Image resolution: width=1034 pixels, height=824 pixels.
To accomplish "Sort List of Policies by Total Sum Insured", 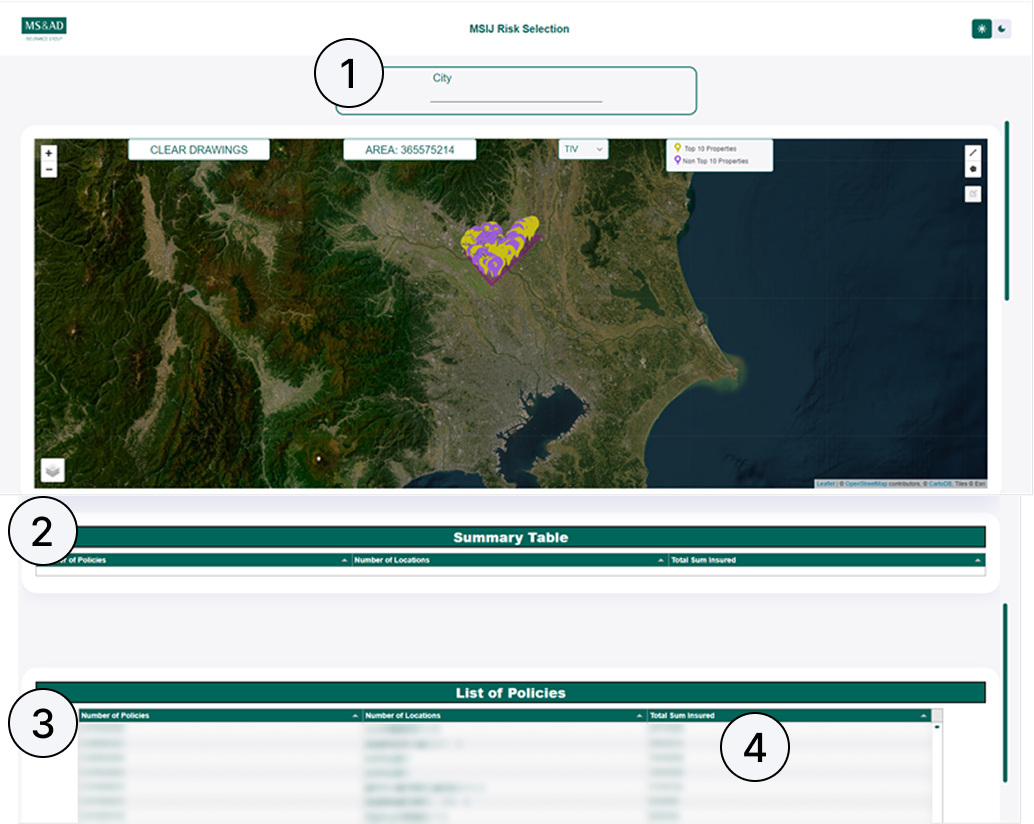I will (923, 716).
